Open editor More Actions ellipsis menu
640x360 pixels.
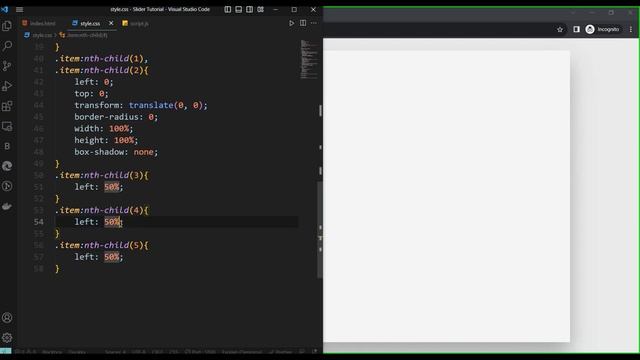(x=314, y=23)
